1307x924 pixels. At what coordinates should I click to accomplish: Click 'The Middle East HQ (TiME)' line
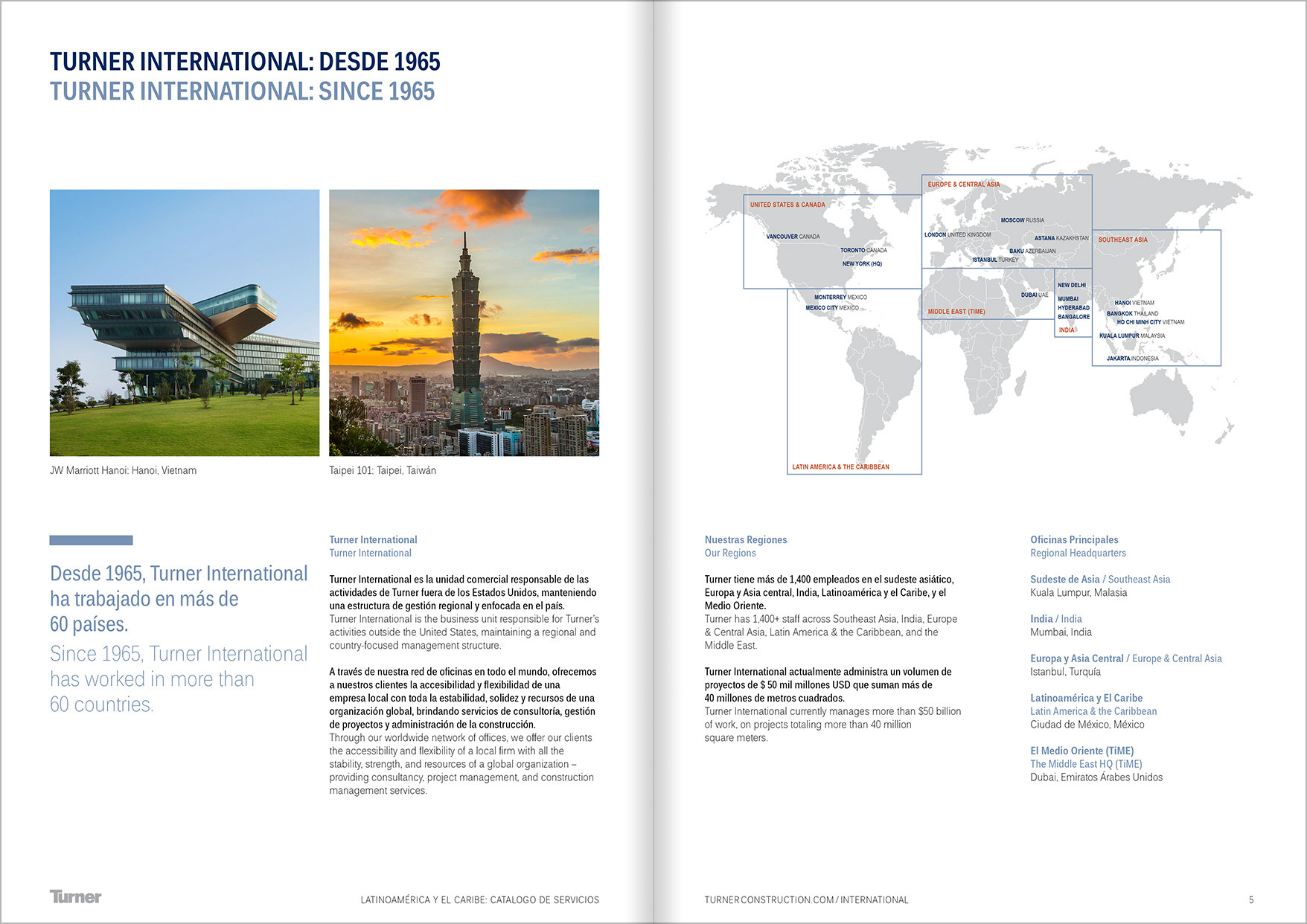pyautogui.click(x=1086, y=764)
